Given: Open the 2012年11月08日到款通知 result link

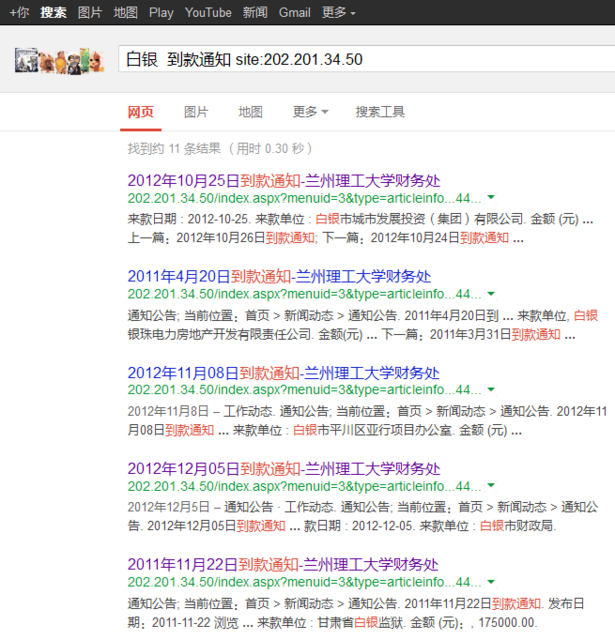Looking at the screenshot, I should (x=283, y=373).
